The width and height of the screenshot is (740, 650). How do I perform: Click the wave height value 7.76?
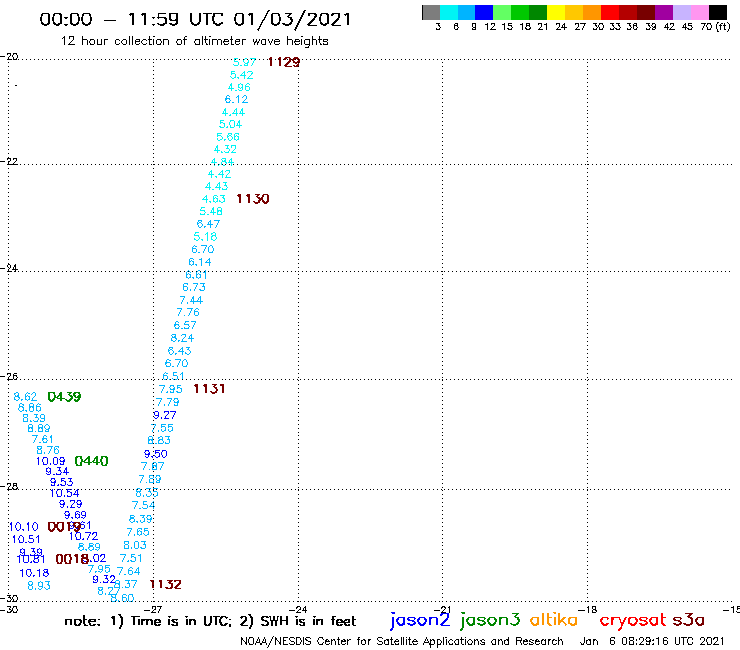click(x=188, y=312)
